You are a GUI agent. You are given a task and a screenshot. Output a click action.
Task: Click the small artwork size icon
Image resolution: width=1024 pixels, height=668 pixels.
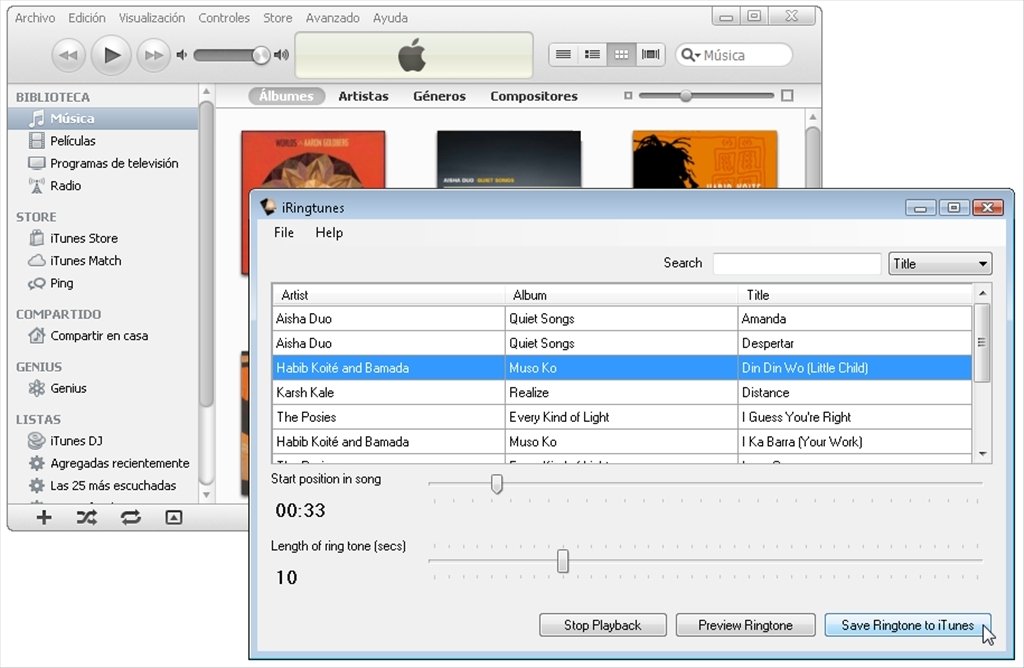628,95
